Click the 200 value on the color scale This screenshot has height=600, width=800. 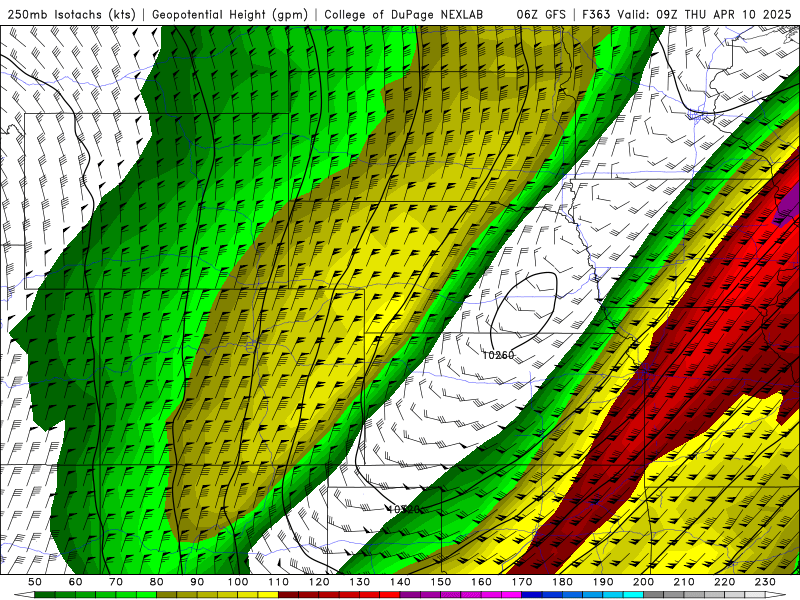coord(643,582)
